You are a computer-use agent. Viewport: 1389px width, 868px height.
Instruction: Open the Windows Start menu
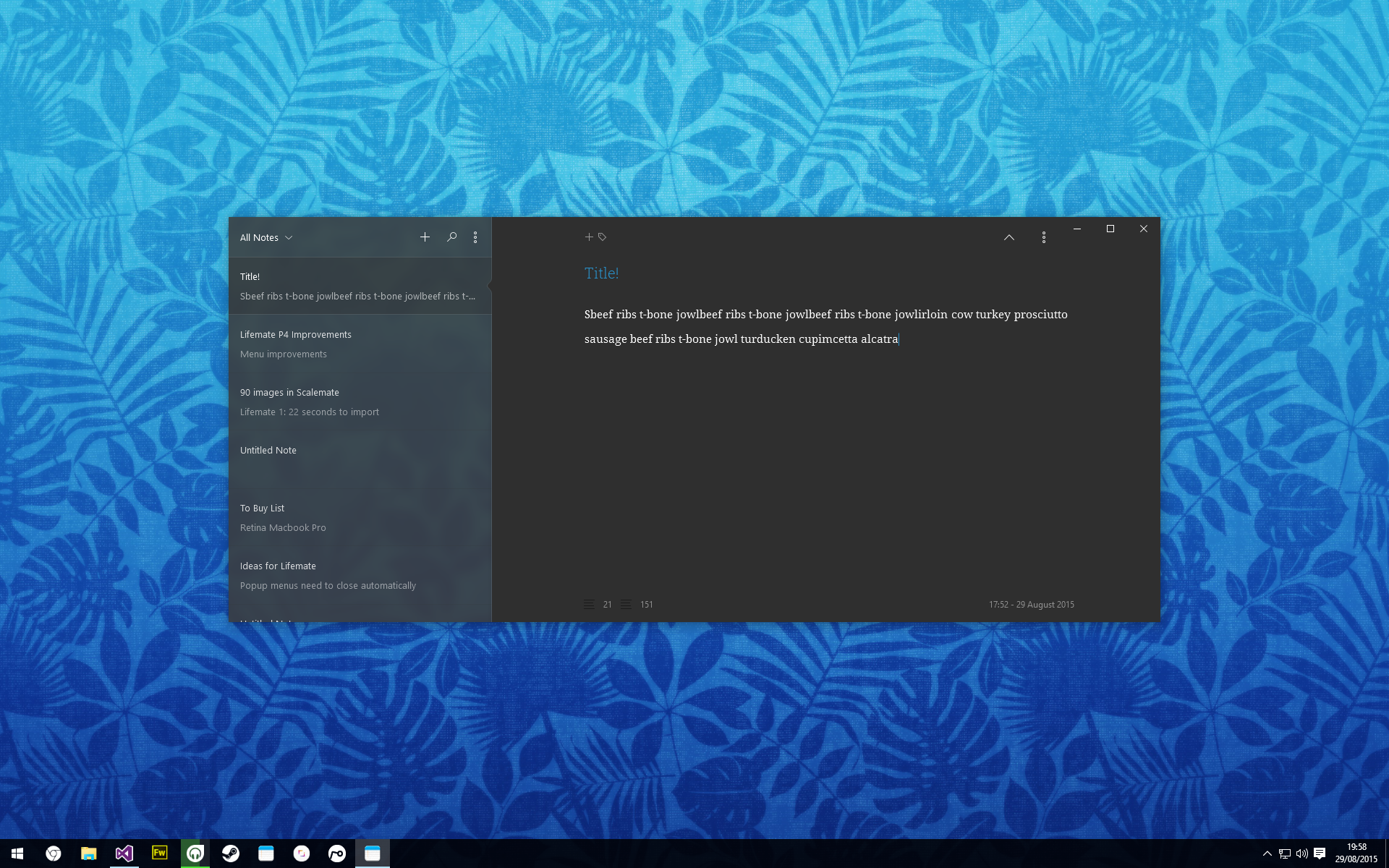[17, 854]
